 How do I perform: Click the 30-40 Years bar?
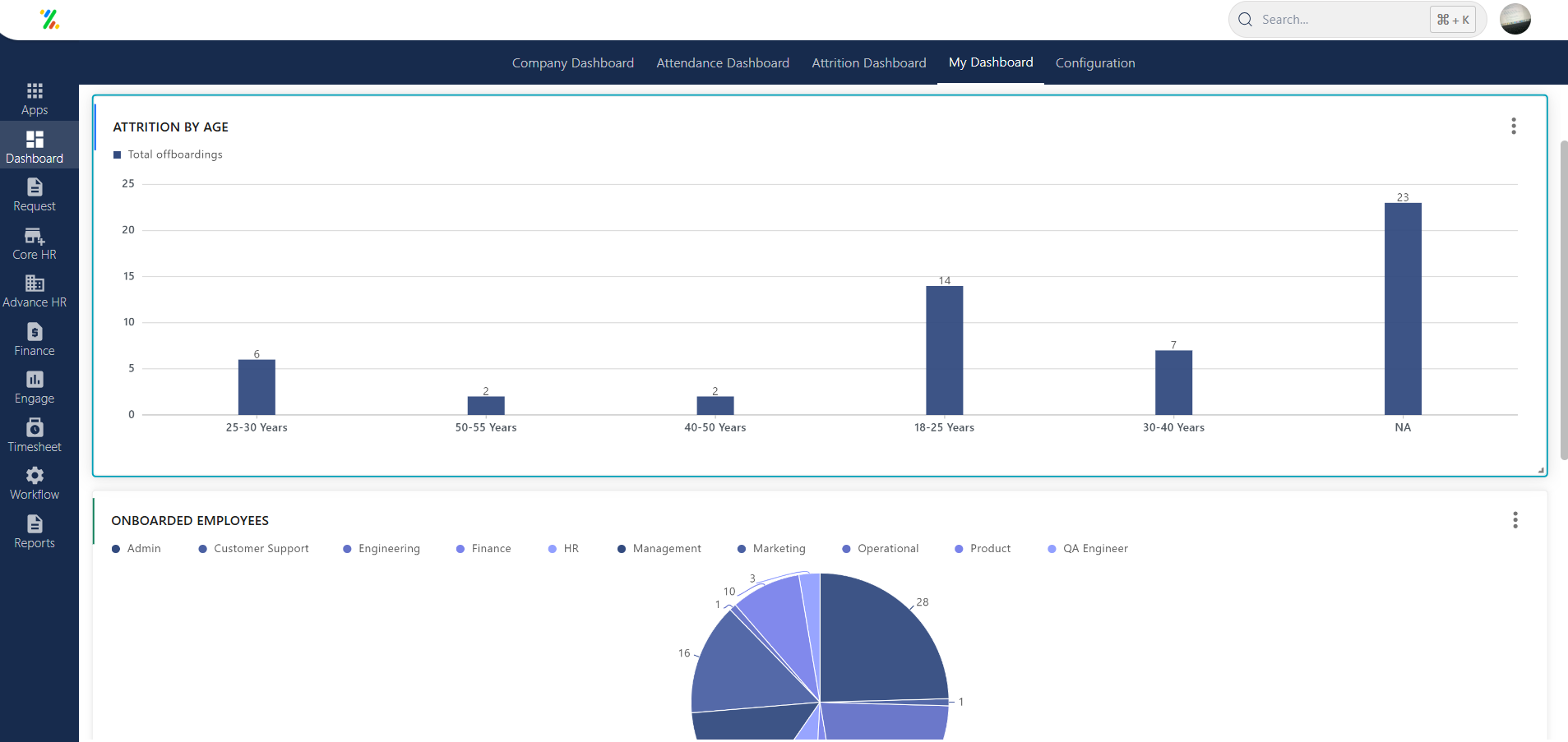coord(1173,383)
